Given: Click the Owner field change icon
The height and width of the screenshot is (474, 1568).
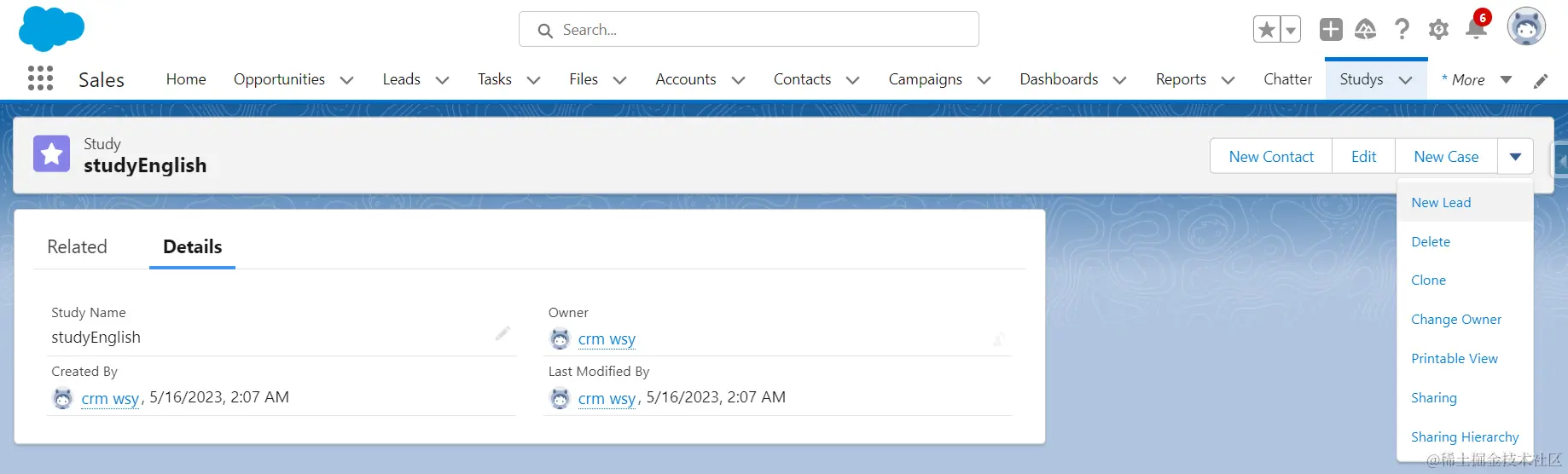Looking at the screenshot, I should coord(998,339).
